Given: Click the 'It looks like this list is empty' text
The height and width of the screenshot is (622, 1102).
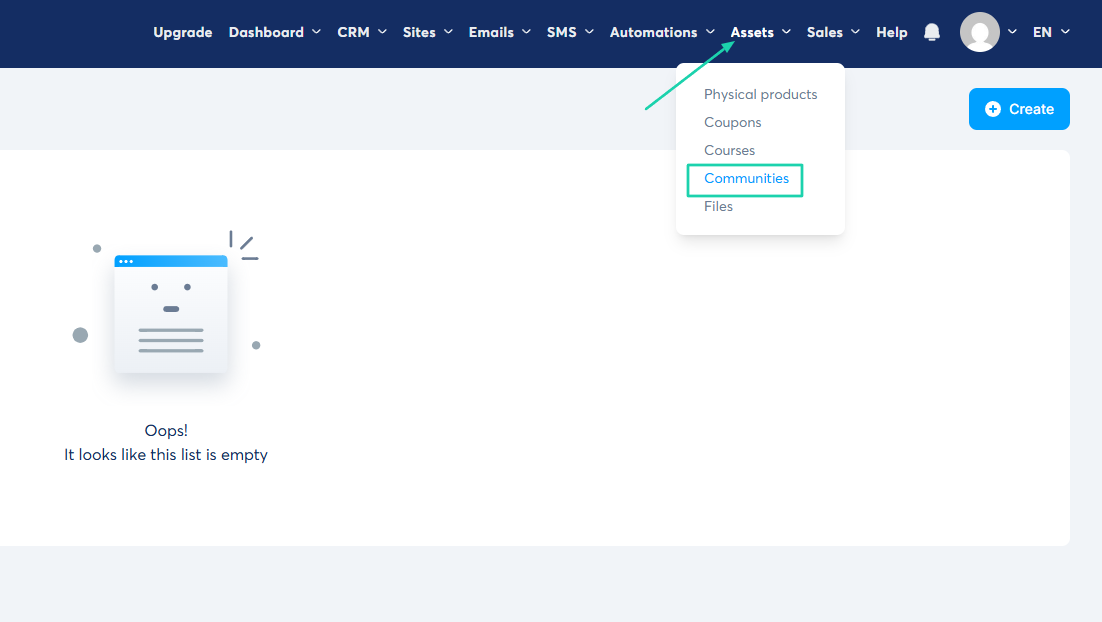Looking at the screenshot, I should [x=166, y=455].
